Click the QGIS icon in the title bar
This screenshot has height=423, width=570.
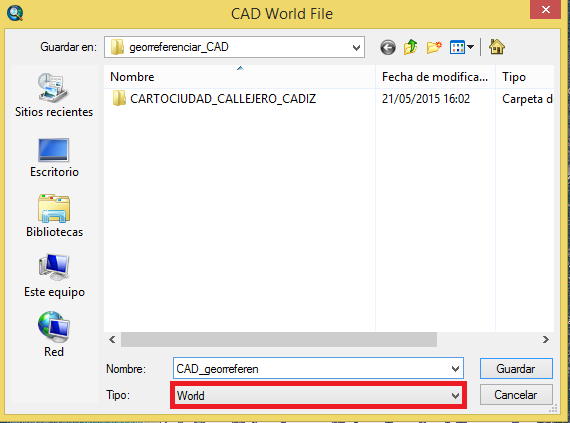15,13
